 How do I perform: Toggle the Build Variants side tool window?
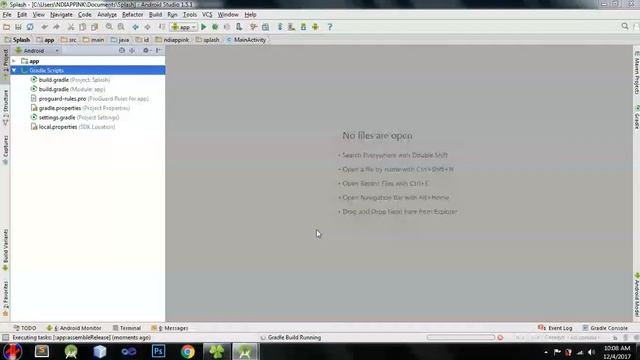click(5, 250)
